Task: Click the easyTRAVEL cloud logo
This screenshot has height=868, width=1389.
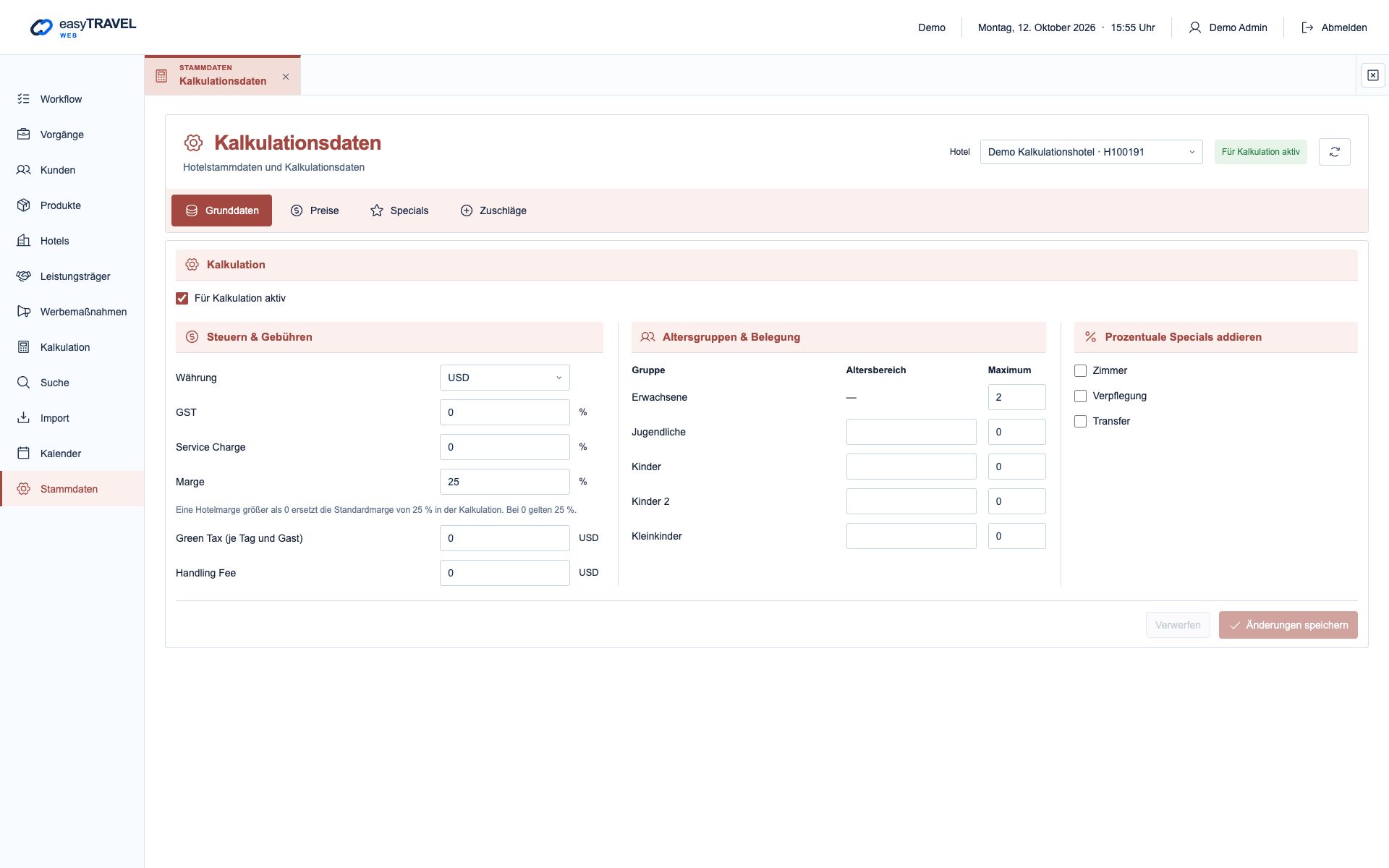Action: 41,27
